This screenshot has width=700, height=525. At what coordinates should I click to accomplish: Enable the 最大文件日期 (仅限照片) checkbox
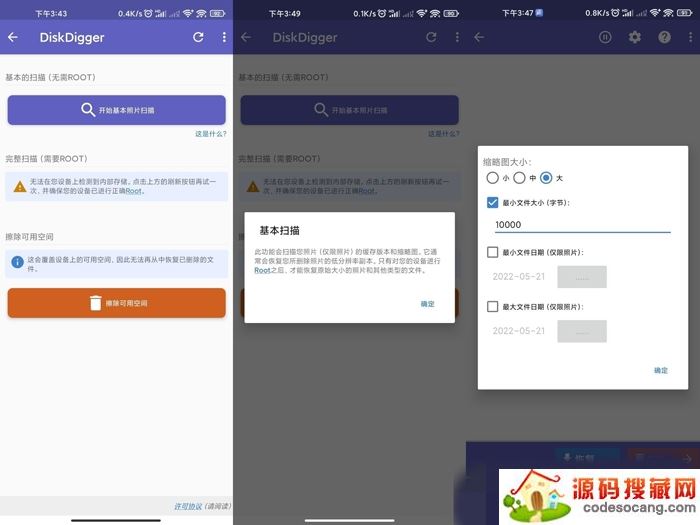[492, 307]
